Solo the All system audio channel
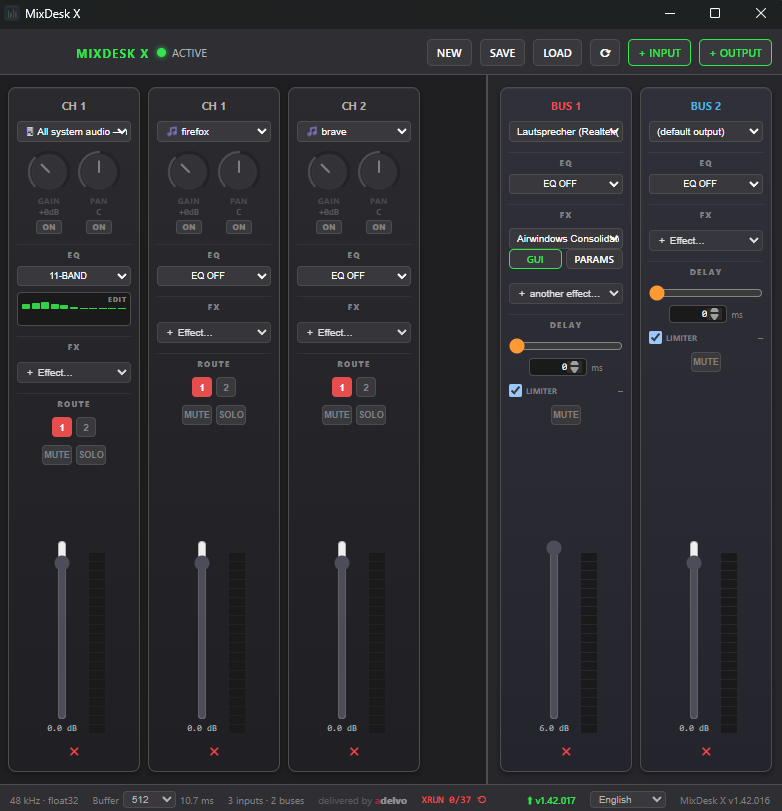The height and width of the screenshot is (811, 782). [91, 455]
